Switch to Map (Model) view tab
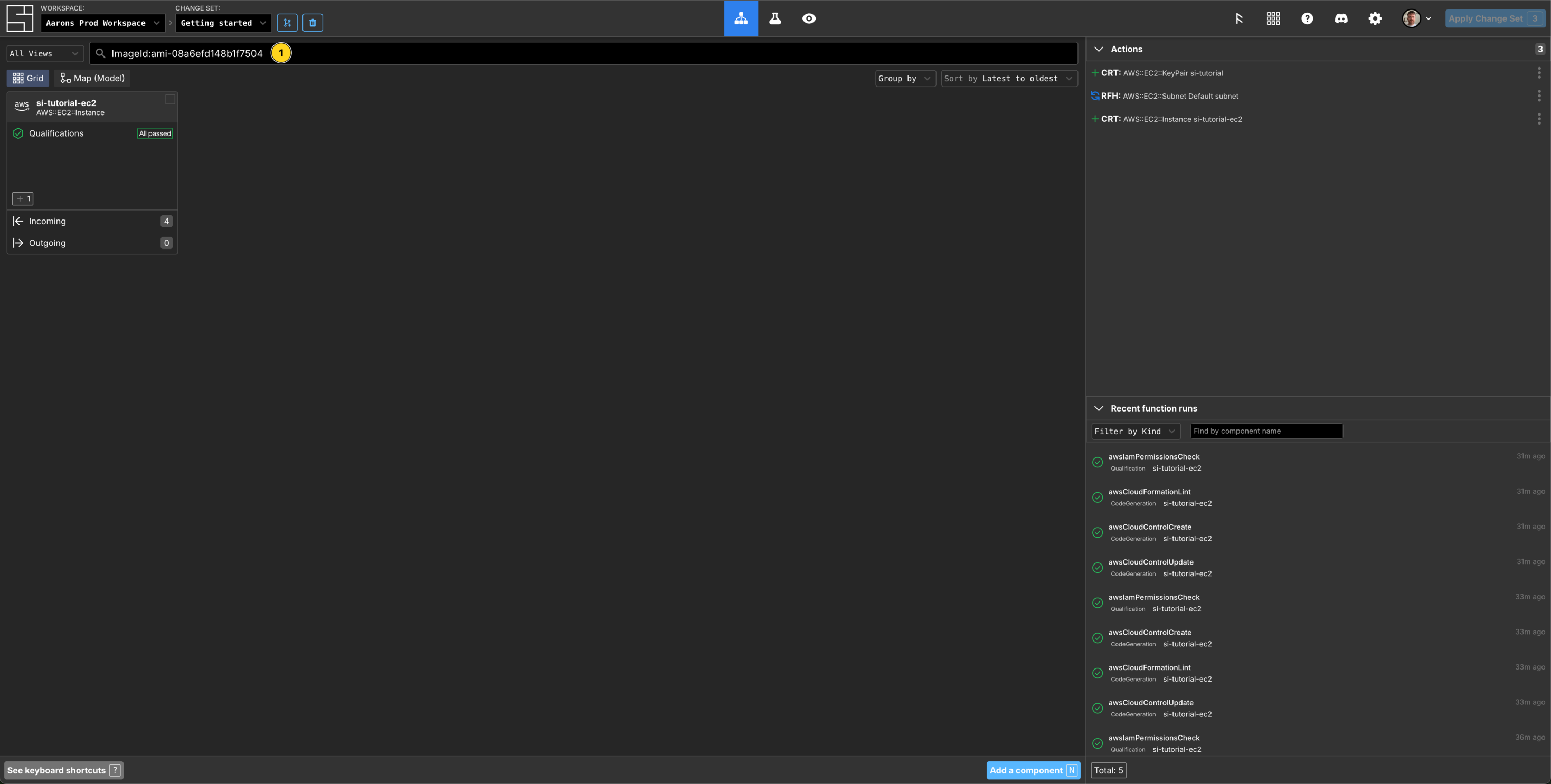1551x784 pixels. [92, 78]
